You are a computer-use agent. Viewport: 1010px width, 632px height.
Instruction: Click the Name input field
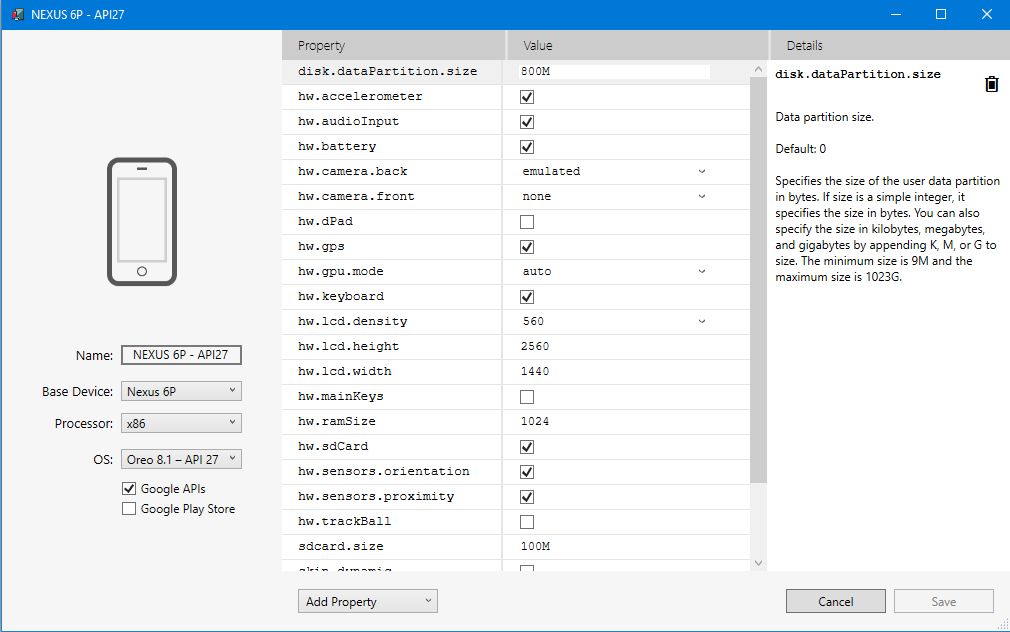click(181, 355)
